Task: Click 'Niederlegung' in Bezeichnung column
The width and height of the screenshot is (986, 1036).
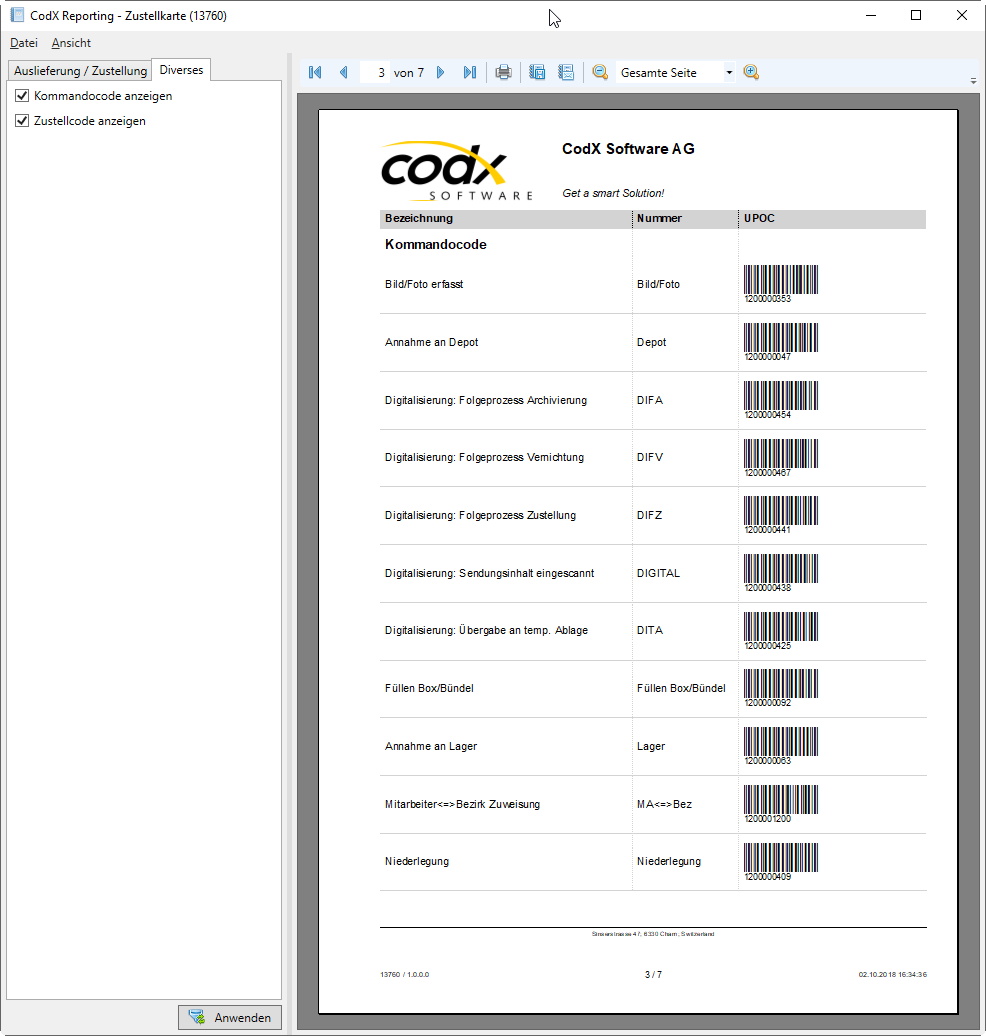Action: (417, 862)
